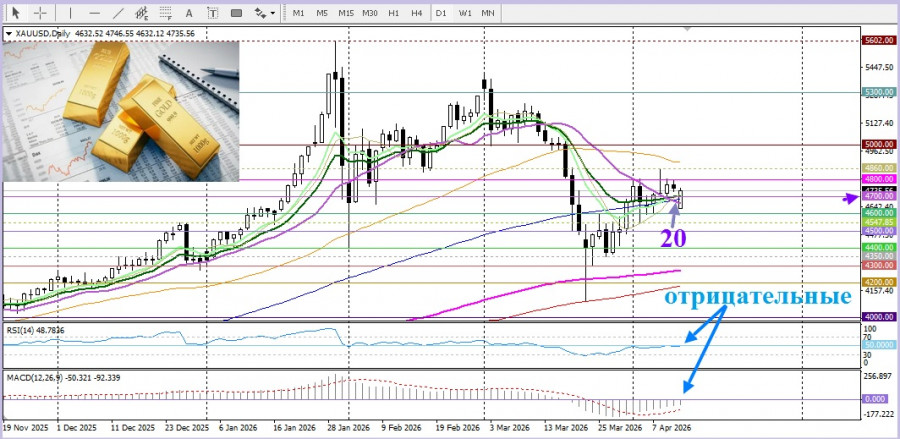Select the MN monthly timeframe
This screenshot has height=439, width=900.
[x=488, y=13]
